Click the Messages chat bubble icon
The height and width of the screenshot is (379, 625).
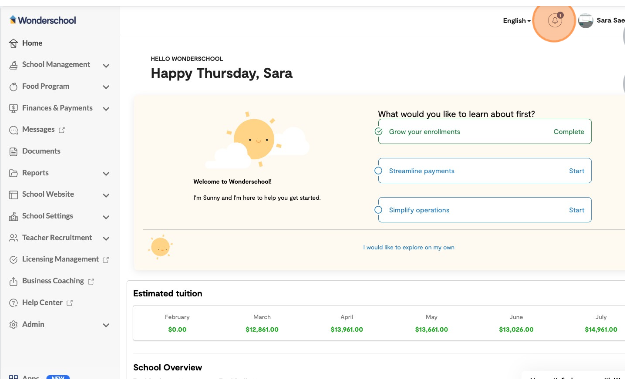pyautogui.click(x=13, y=130)
